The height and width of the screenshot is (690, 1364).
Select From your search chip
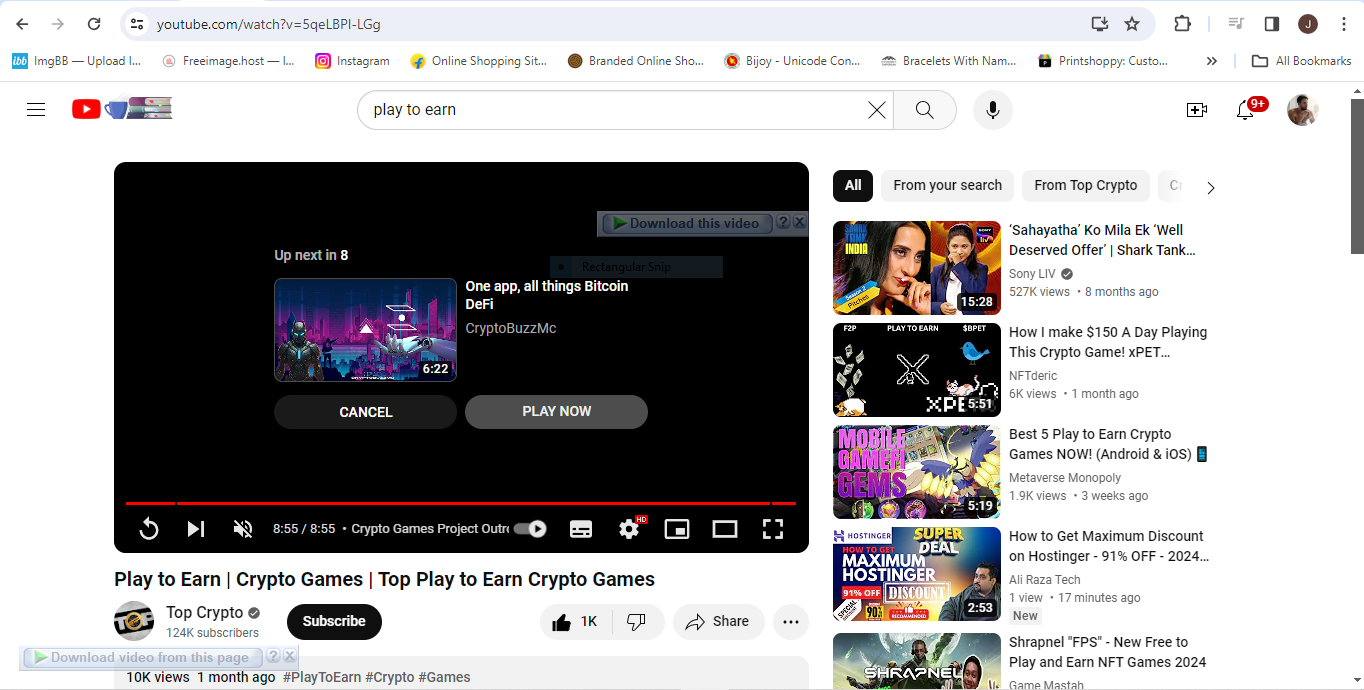[x=947, y=185]
